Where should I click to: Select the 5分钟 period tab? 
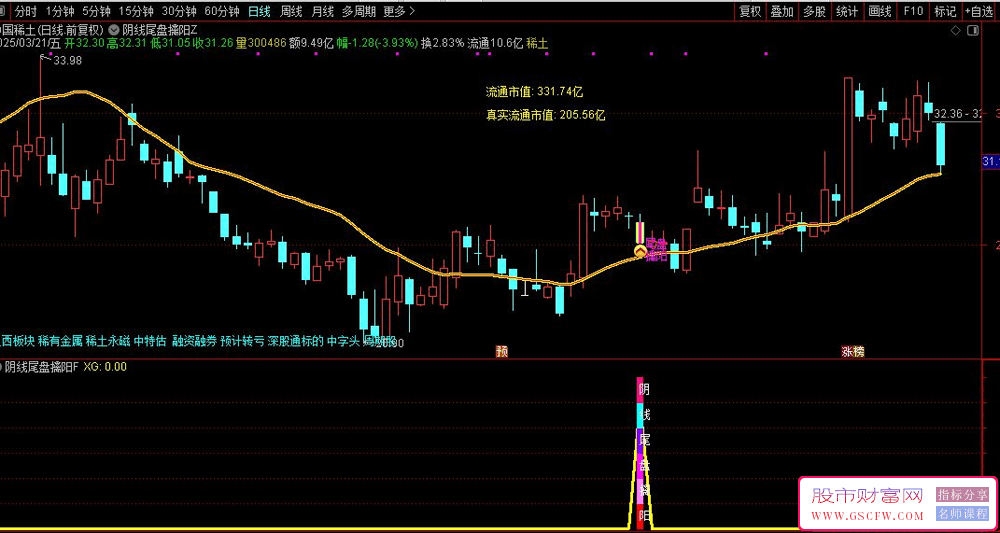(96, 11)
